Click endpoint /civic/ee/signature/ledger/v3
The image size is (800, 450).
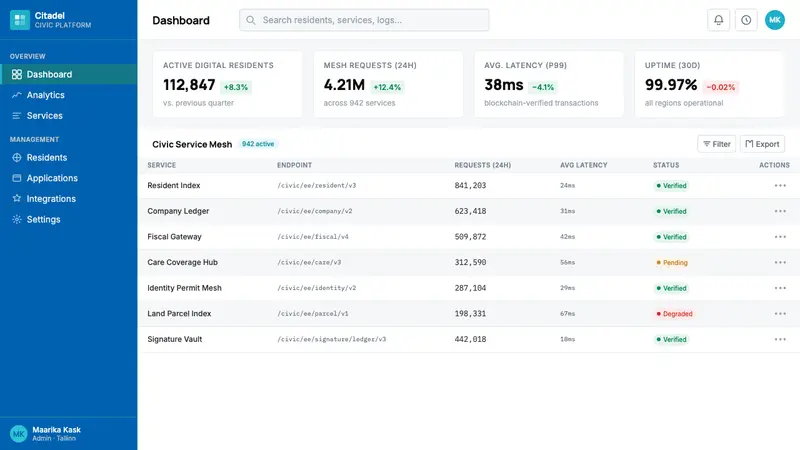click(332, 339)
